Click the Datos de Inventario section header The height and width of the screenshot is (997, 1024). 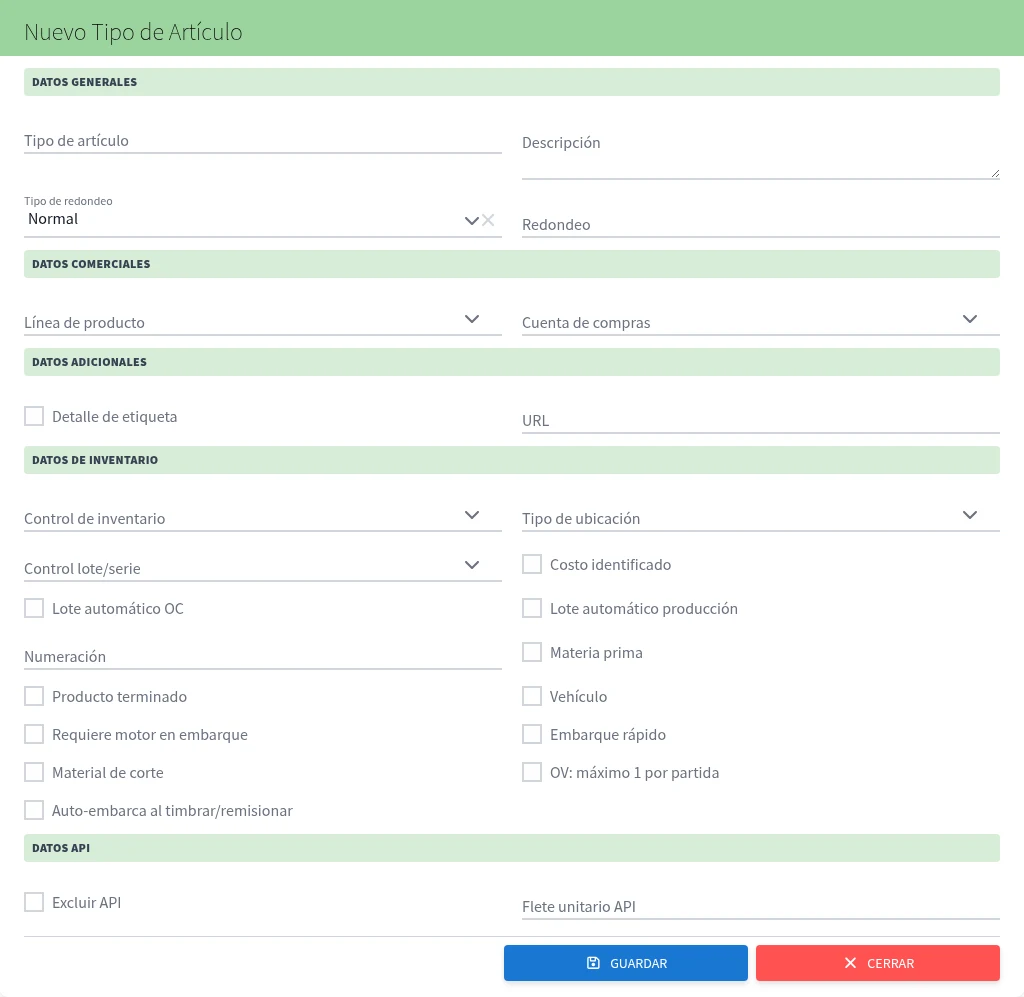pos(512,460)
